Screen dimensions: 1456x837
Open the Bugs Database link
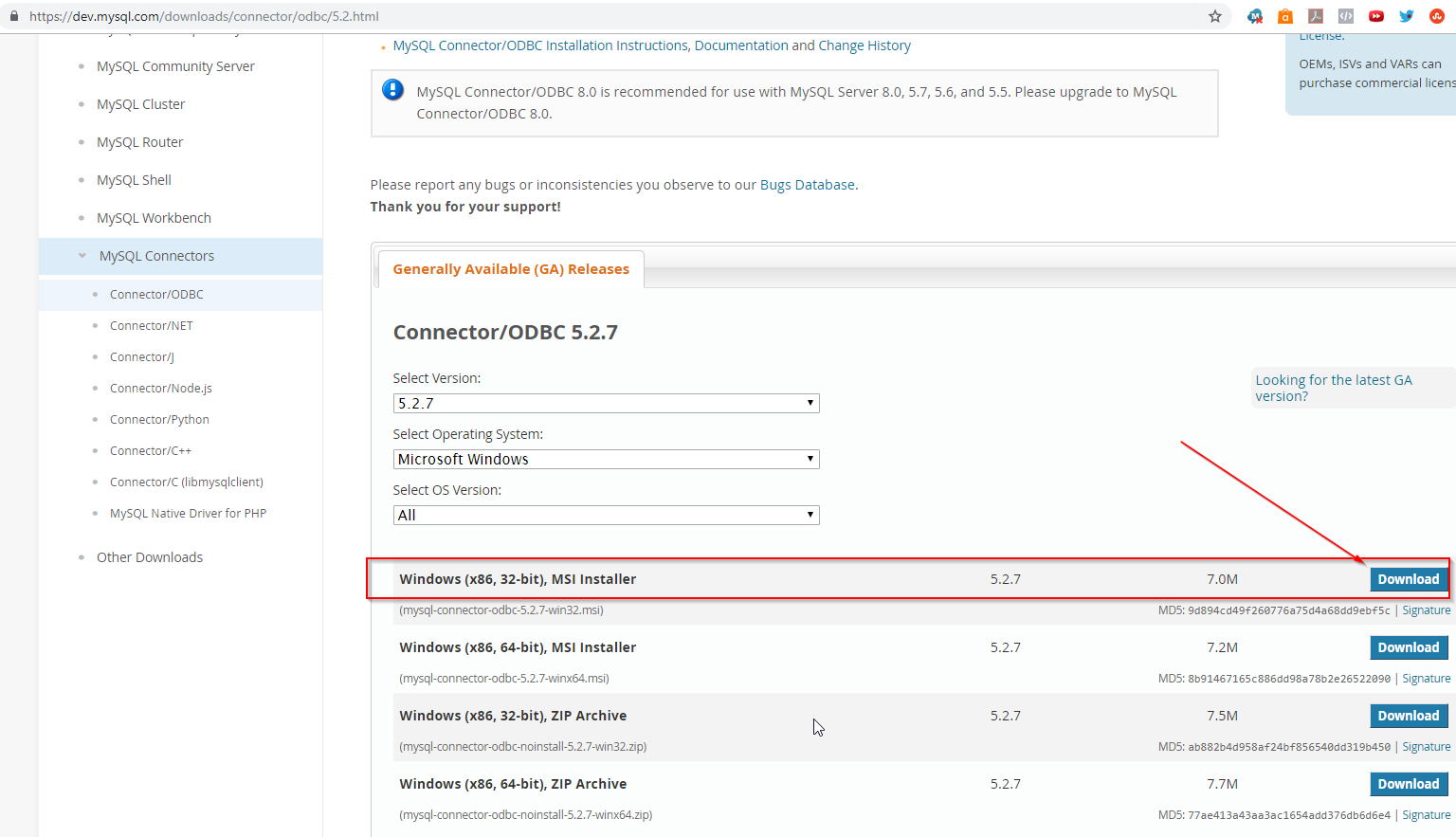click(x=808, y=185)
